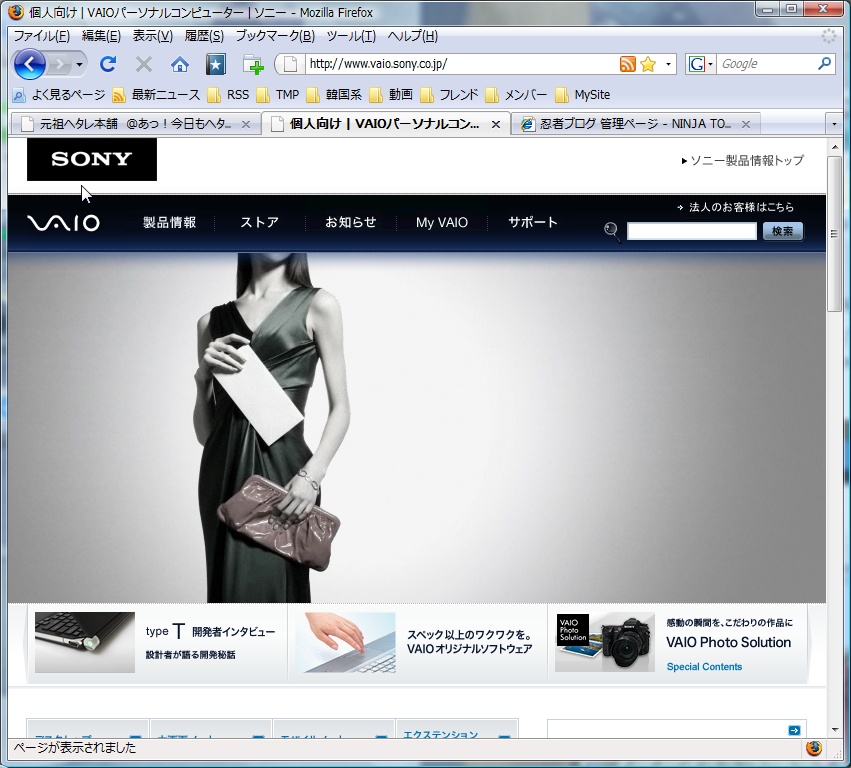Open the back/forward history dropdown

pos(79,65)
